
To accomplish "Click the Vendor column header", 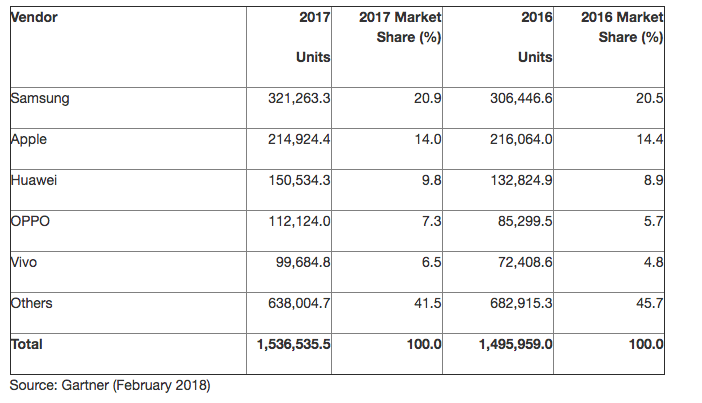I will (34, 18).
